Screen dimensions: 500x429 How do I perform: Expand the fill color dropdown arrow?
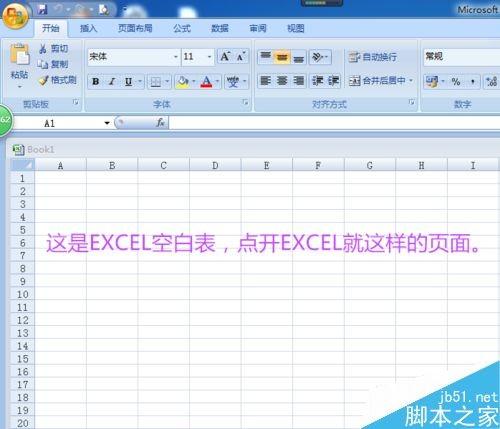click(194, 81)
